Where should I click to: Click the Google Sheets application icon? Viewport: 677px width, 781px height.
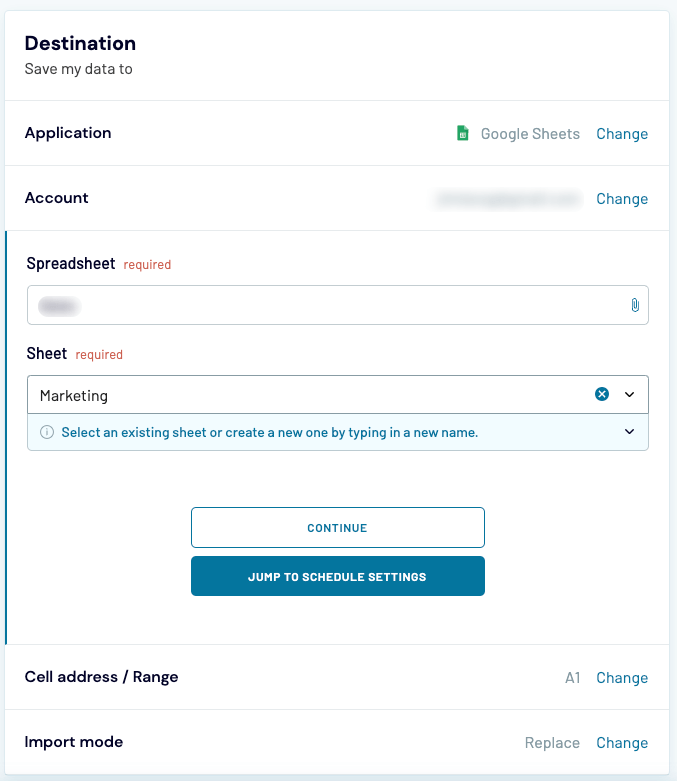462,133
